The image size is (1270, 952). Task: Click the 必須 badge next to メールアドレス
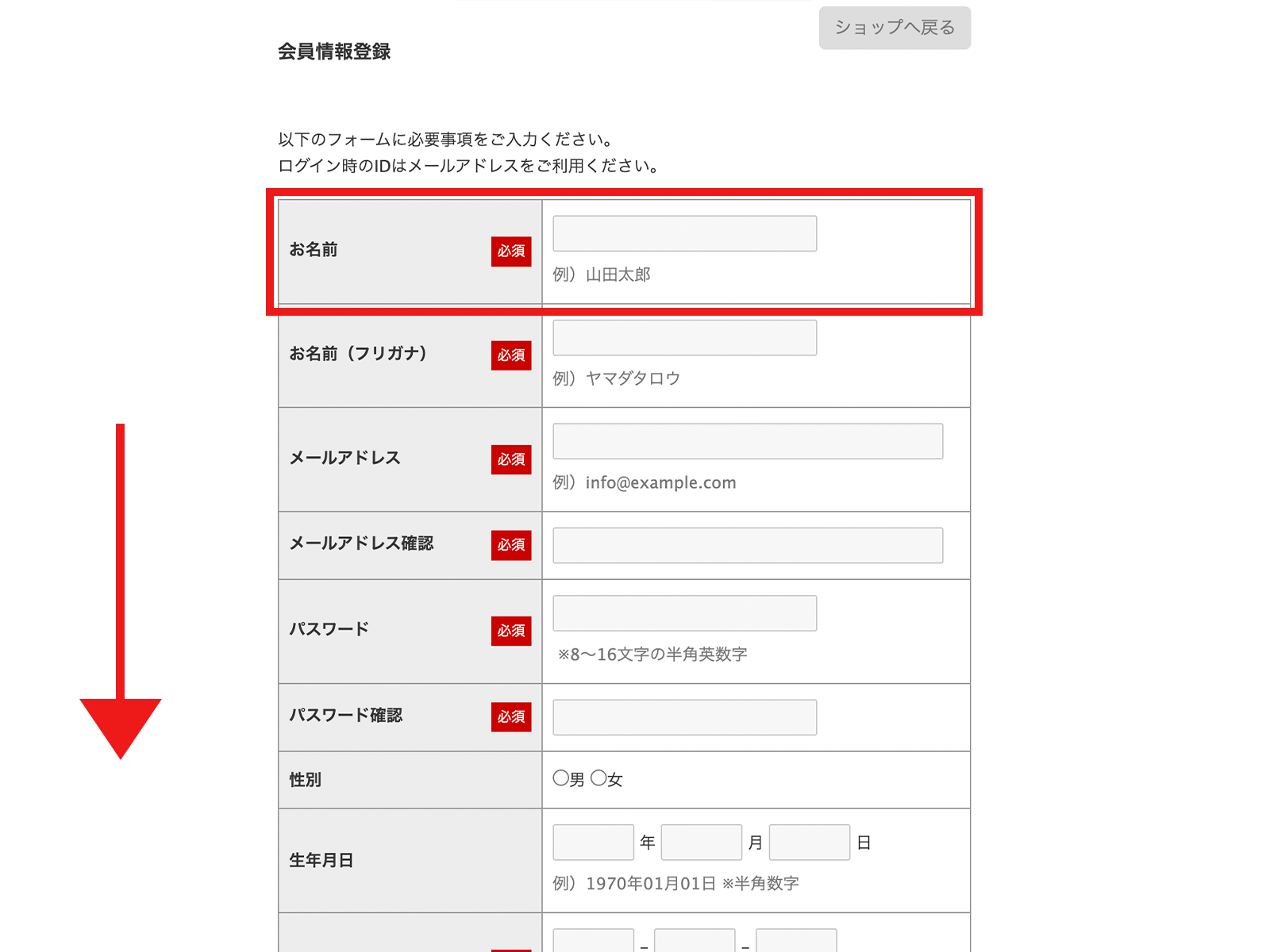tap(511, 459)
